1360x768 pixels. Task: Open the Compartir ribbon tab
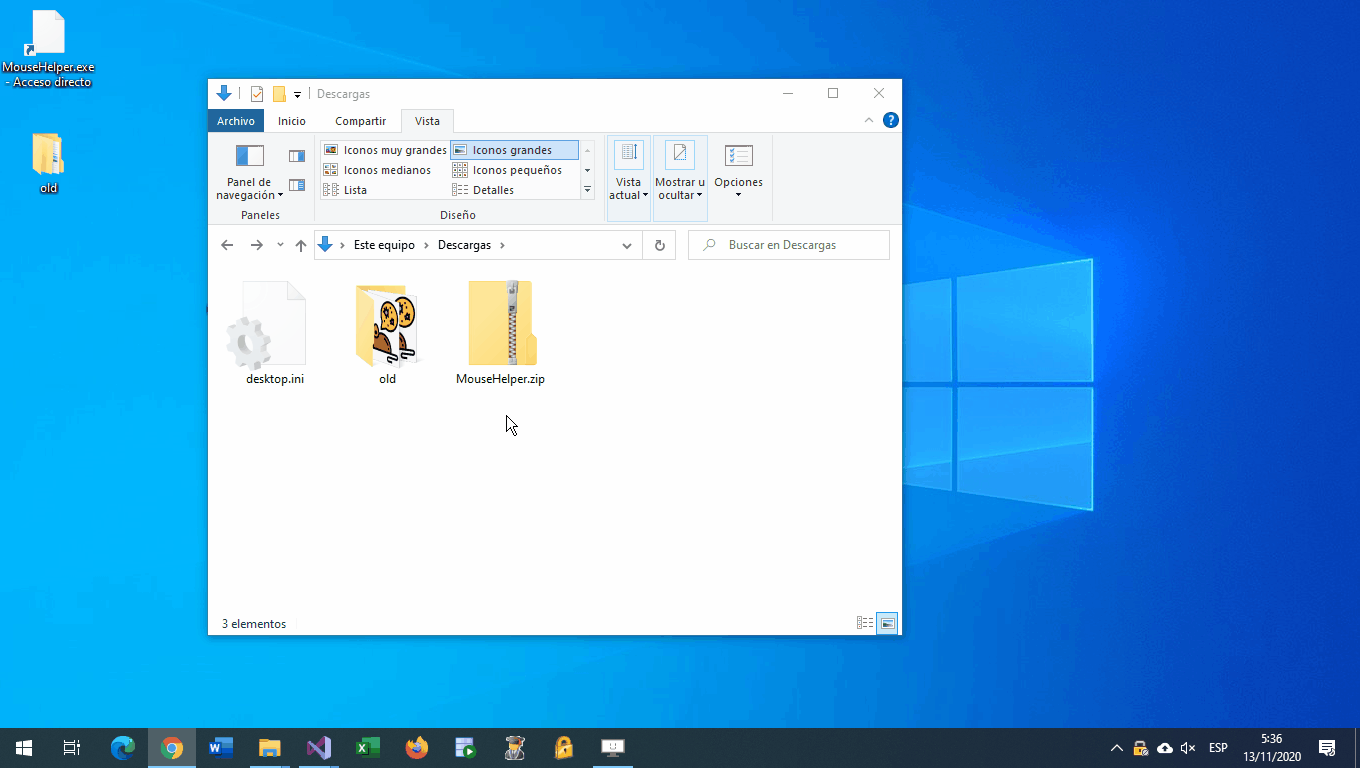pos(360,121)
